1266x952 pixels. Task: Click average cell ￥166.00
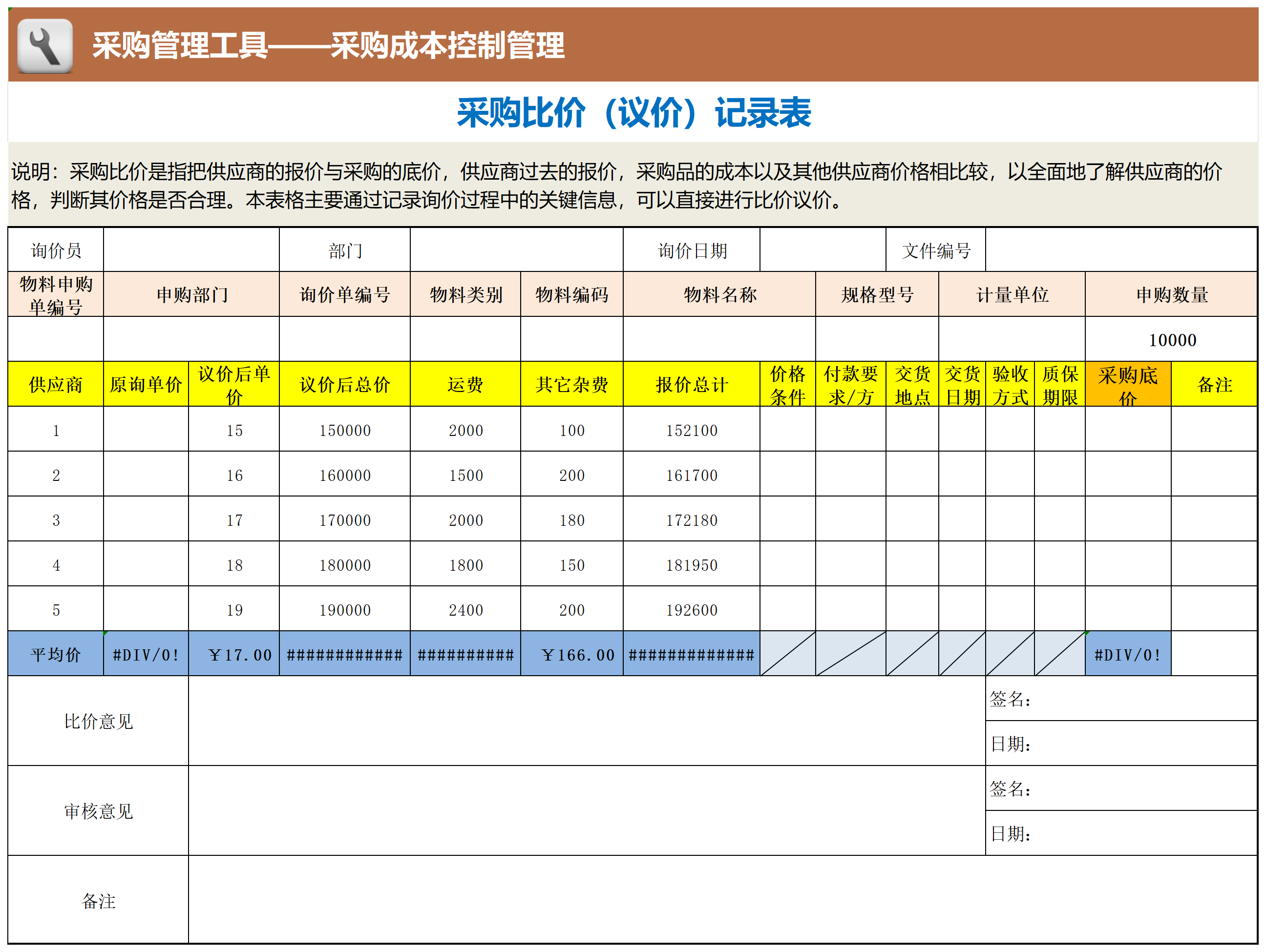572,654
